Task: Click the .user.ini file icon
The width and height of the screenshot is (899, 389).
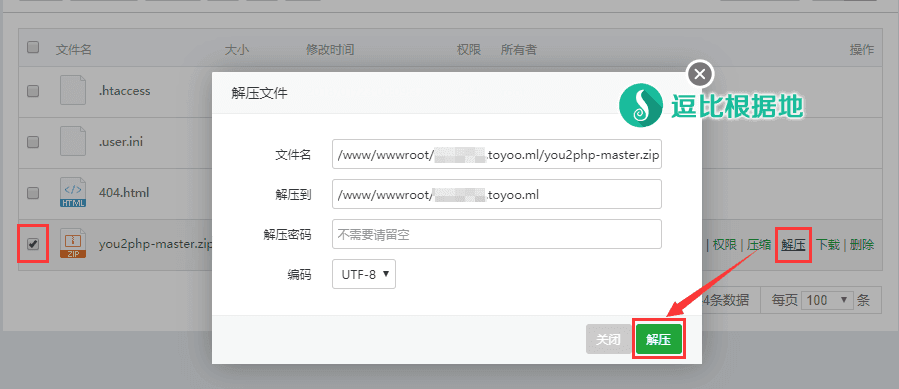Action: pyautogui.click(x=73, y=142)
